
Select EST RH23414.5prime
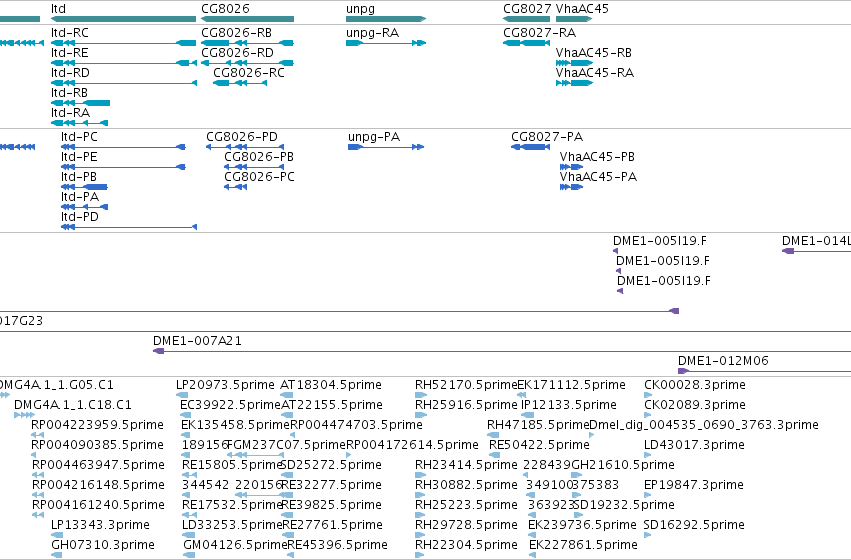[466, 465]
